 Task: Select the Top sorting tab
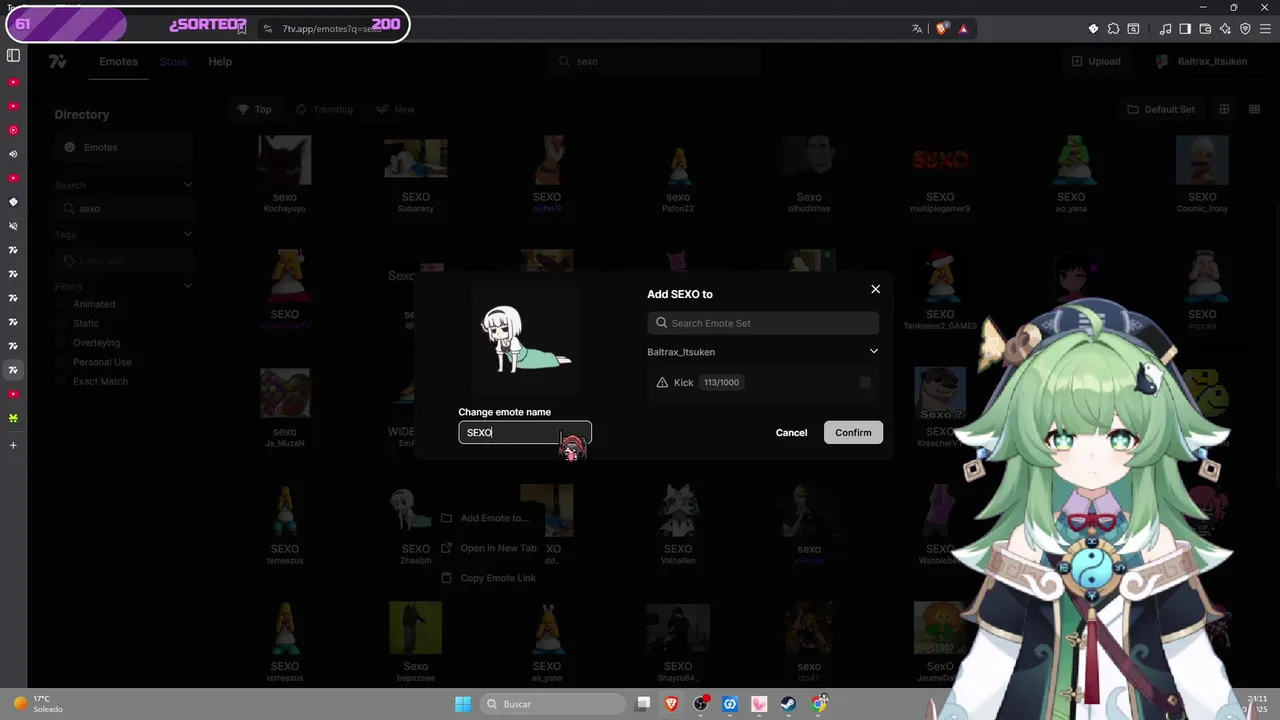[x=254, y=109]
